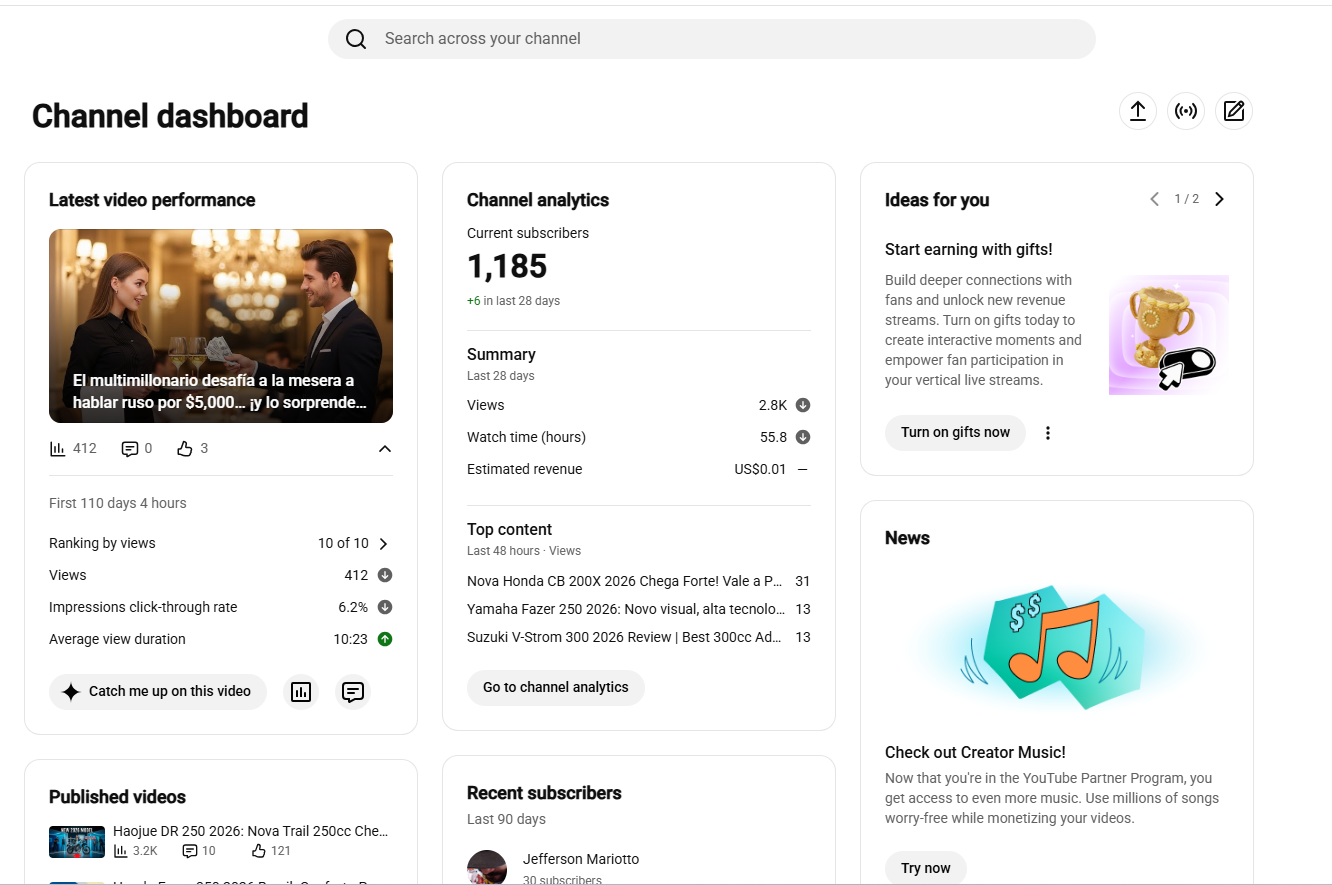Image resolution: width=1332 pixels, height=885 pixels.
Task: Click the latest video thumbnail
Action: 221,326
